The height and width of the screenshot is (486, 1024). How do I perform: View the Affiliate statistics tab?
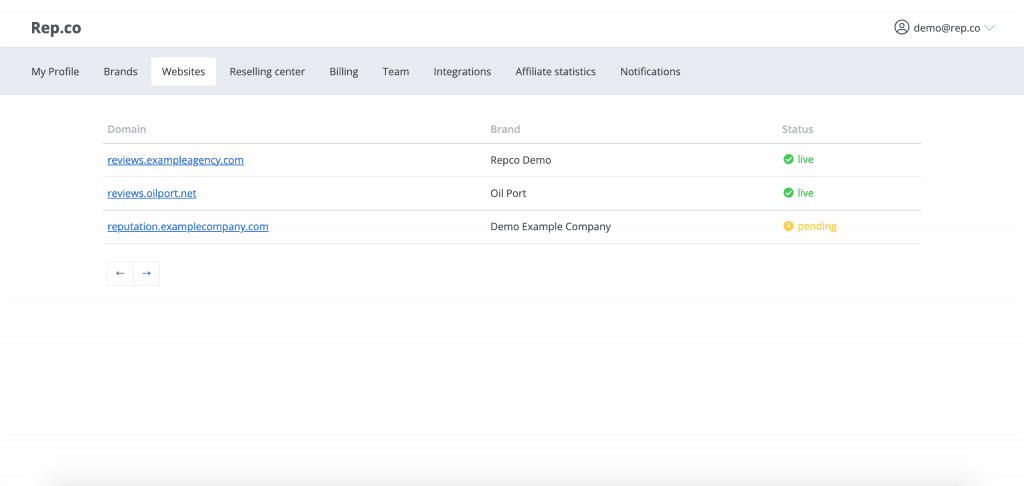[x=555, y=72]
